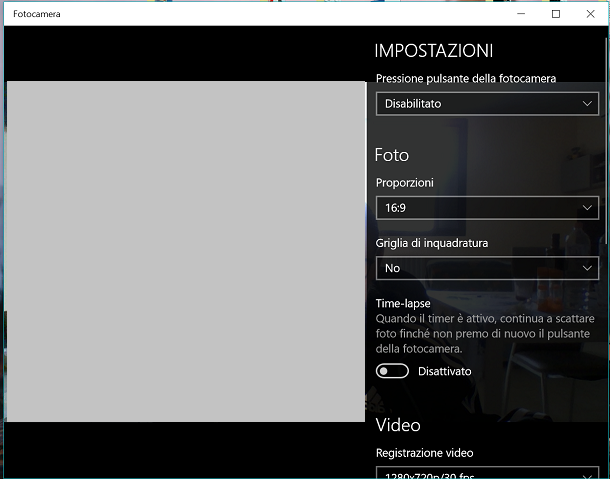Click the Video section heading
The height and width of the screenshot is (479, 610).
[x=398, y=425]
